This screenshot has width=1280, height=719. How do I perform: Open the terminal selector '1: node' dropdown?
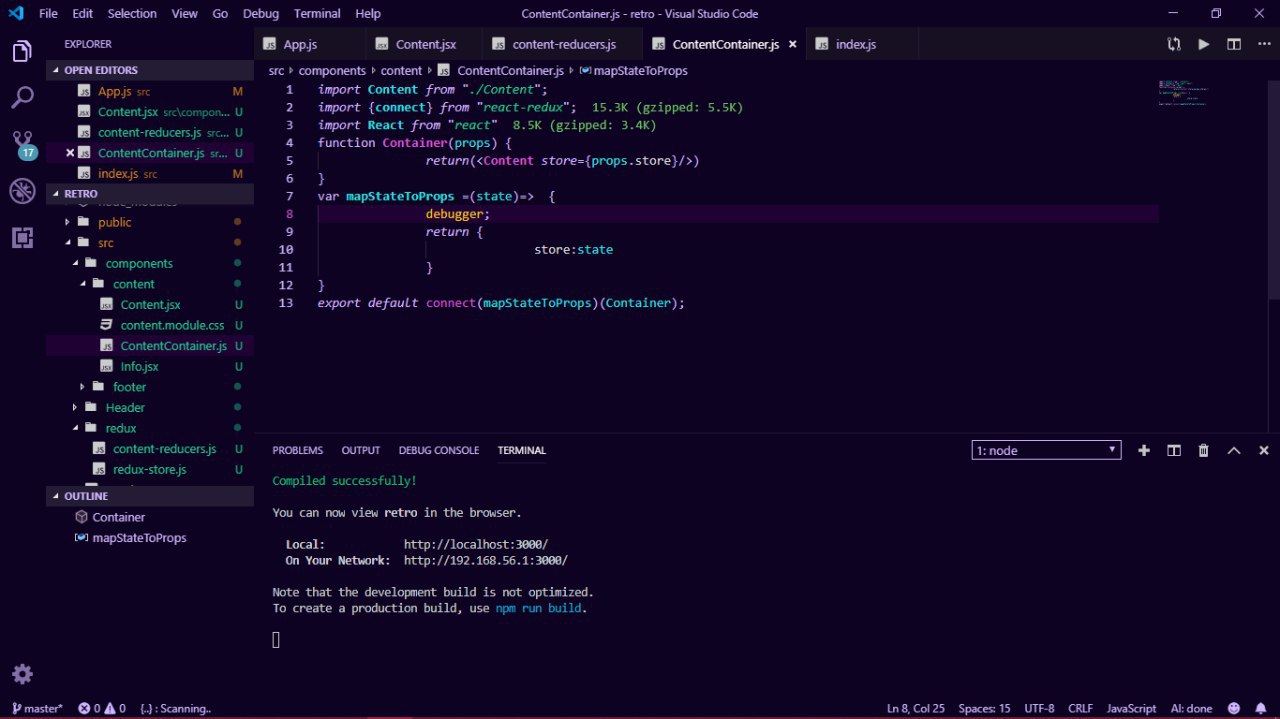pos(1046,450)
